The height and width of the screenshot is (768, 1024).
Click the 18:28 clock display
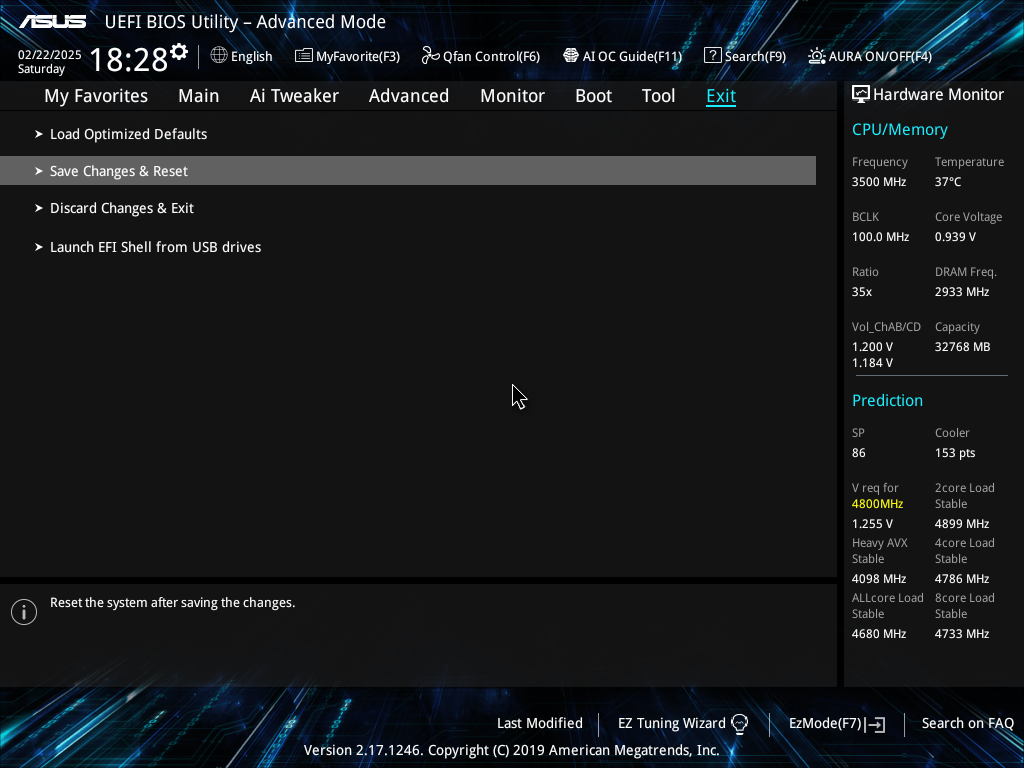129,59
